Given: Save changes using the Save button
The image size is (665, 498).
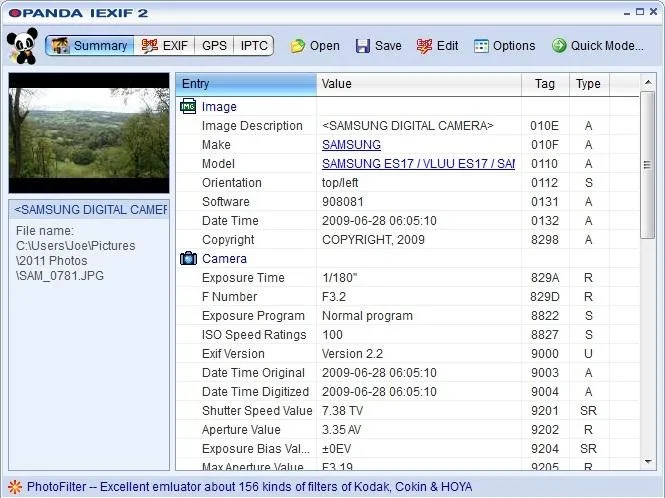Looking at the screenshot, I should pos(379,46).
